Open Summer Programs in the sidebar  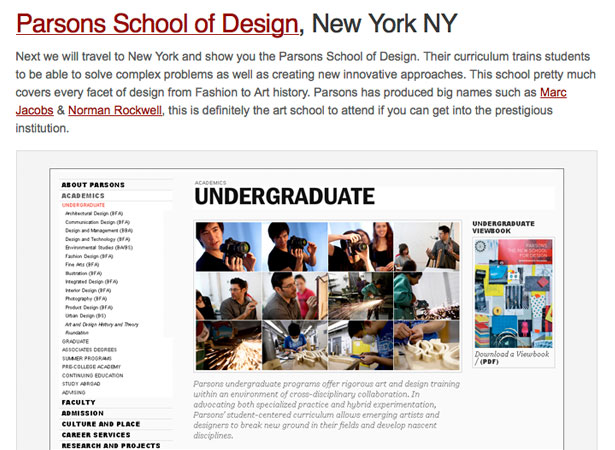point(87,358)
